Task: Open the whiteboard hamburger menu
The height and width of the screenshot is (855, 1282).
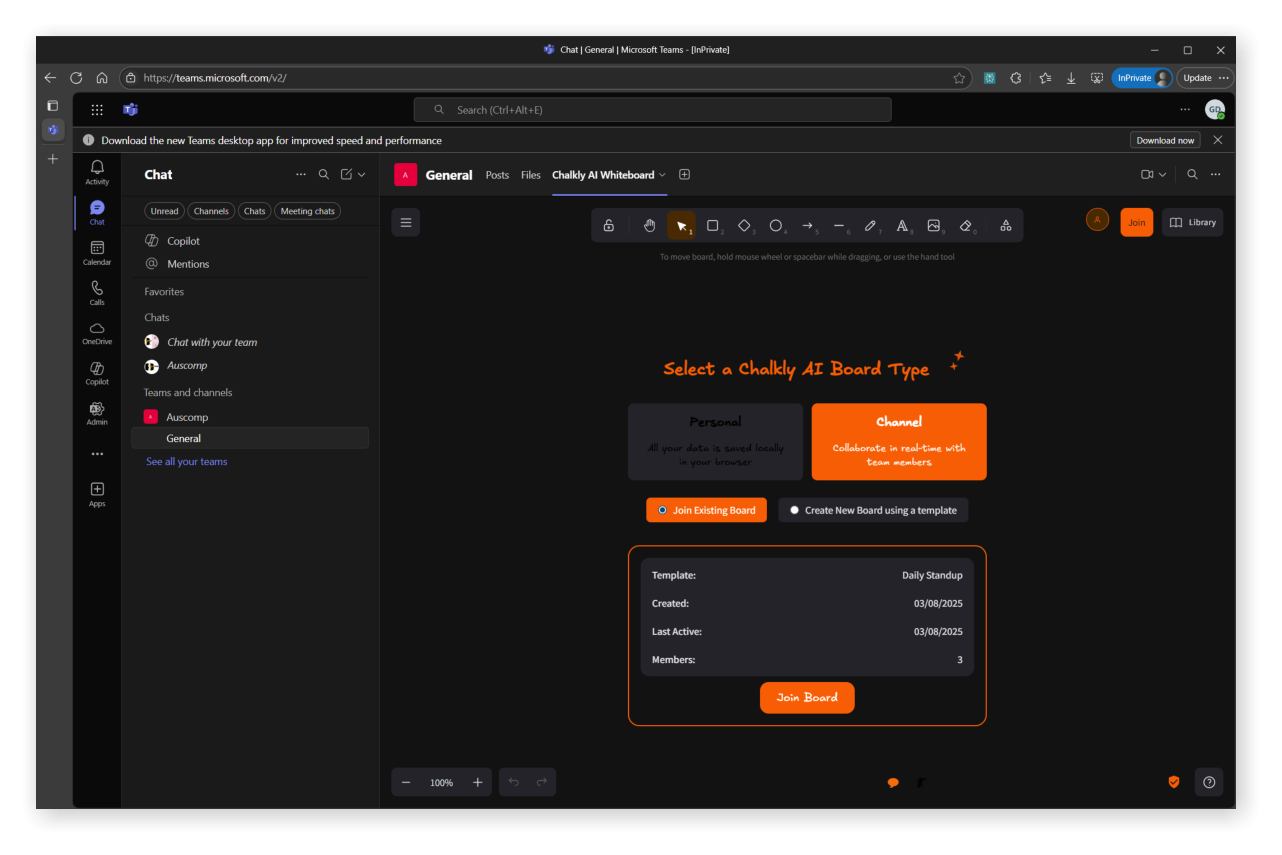Action: pos(406,222)
